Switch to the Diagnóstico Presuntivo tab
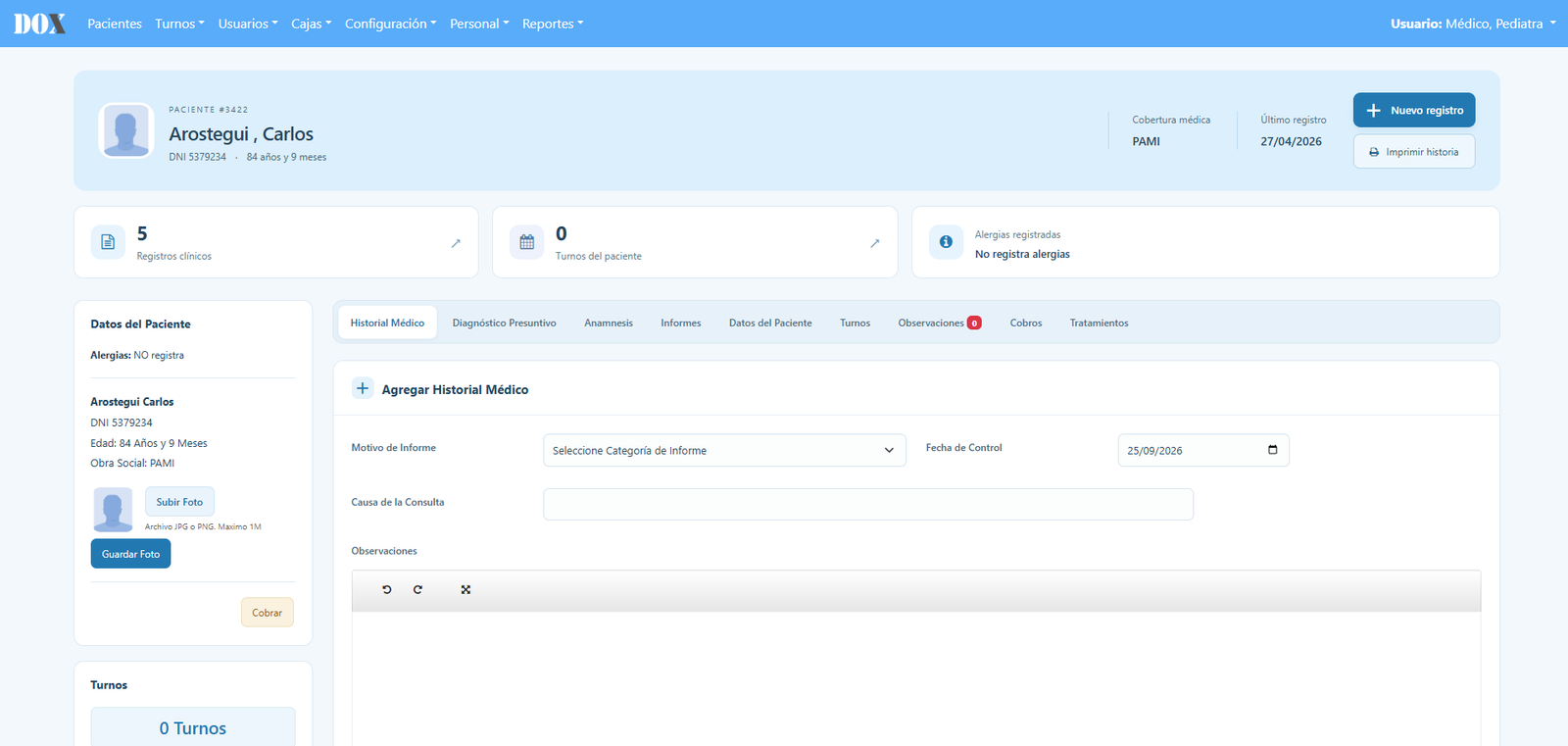Viewport: 1568px width, 746px height. tap(504, 323)
